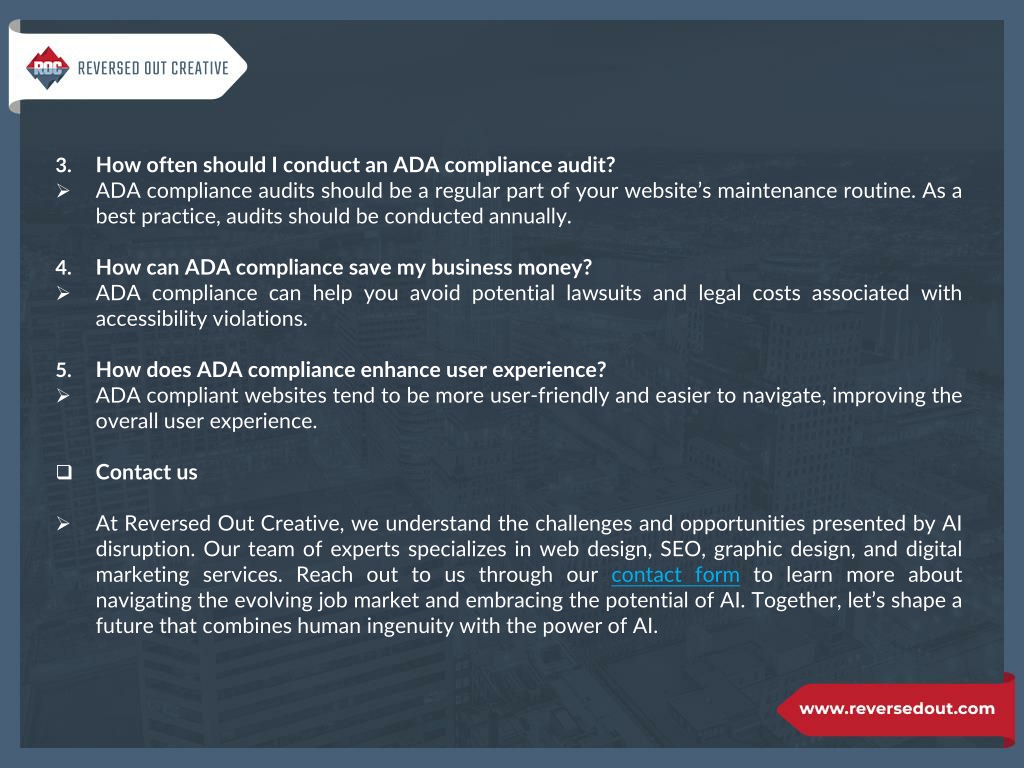Screen dimensions: 1024x768
Task: Click the answer about audits conducted annually
Action: (528, 203)
